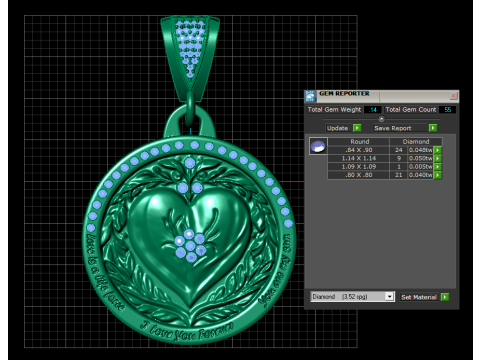This screenshot has width=480, height=360.
Task: Click the green arrow for row 0.048tw
Action: pos(438,150)
